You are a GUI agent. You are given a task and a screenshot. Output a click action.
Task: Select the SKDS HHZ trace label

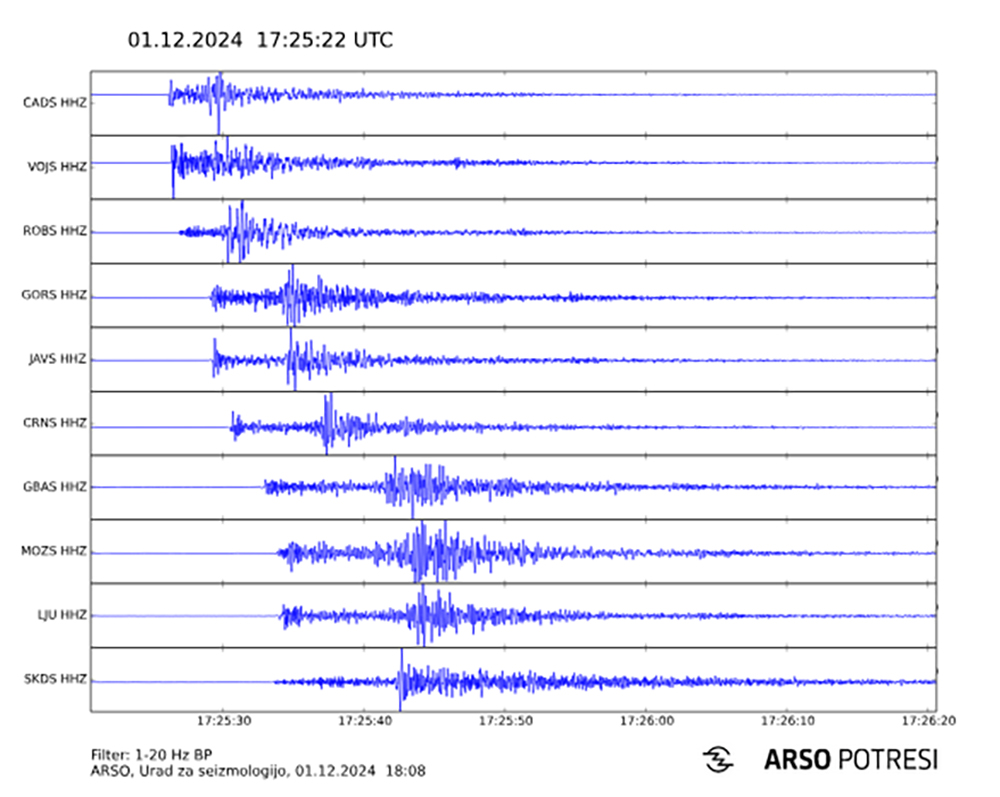pos(55,679)
